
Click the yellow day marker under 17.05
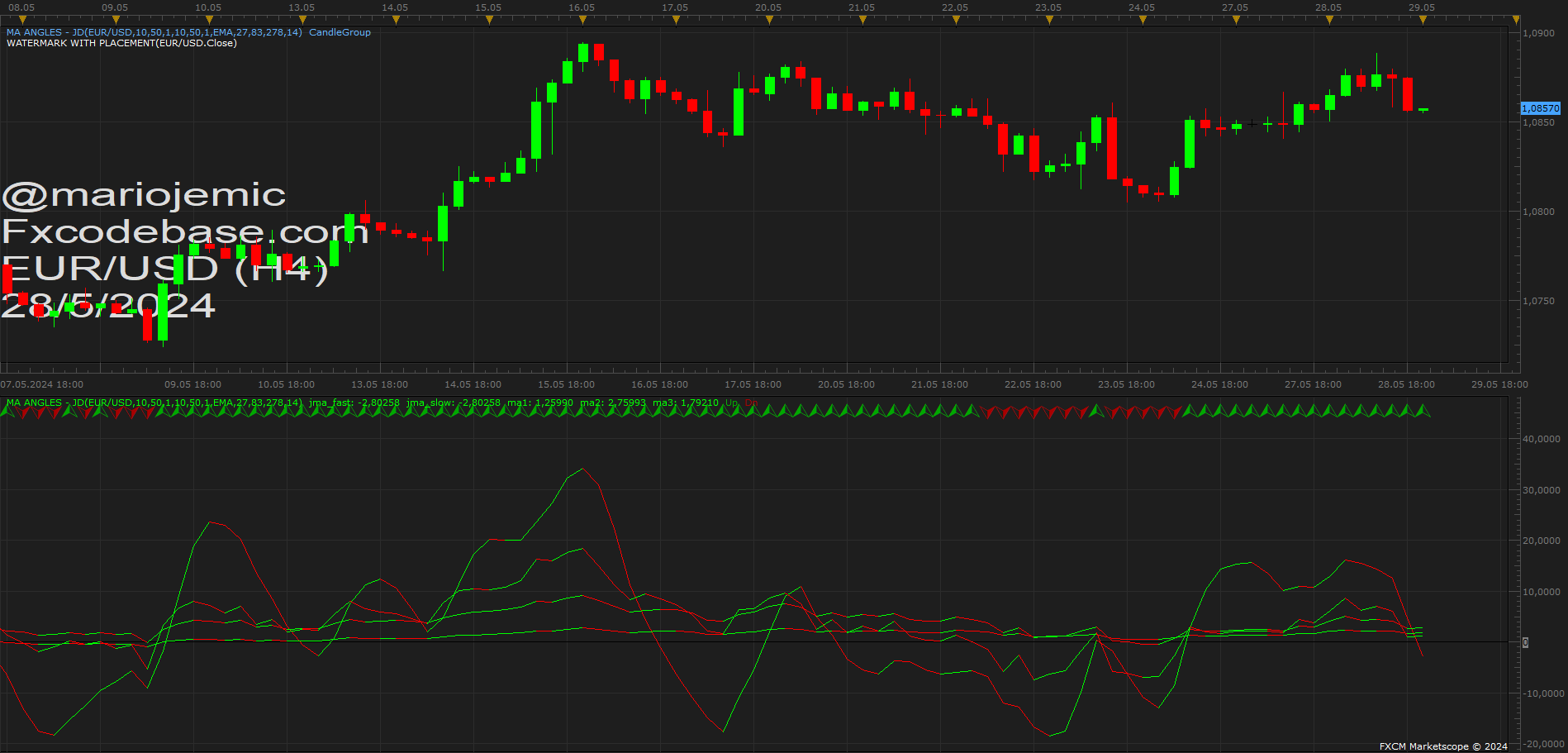tap(676, 19)
